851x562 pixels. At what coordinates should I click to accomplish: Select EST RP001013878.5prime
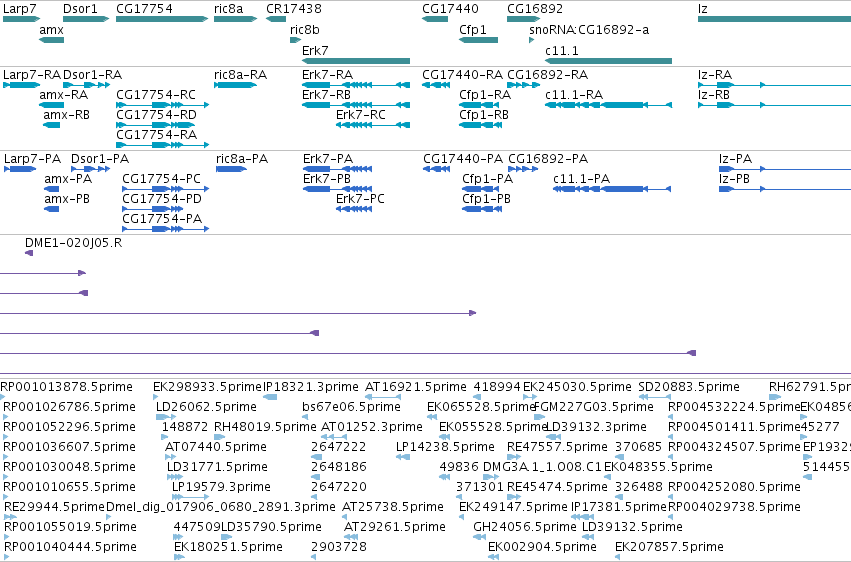coord(66,387)
